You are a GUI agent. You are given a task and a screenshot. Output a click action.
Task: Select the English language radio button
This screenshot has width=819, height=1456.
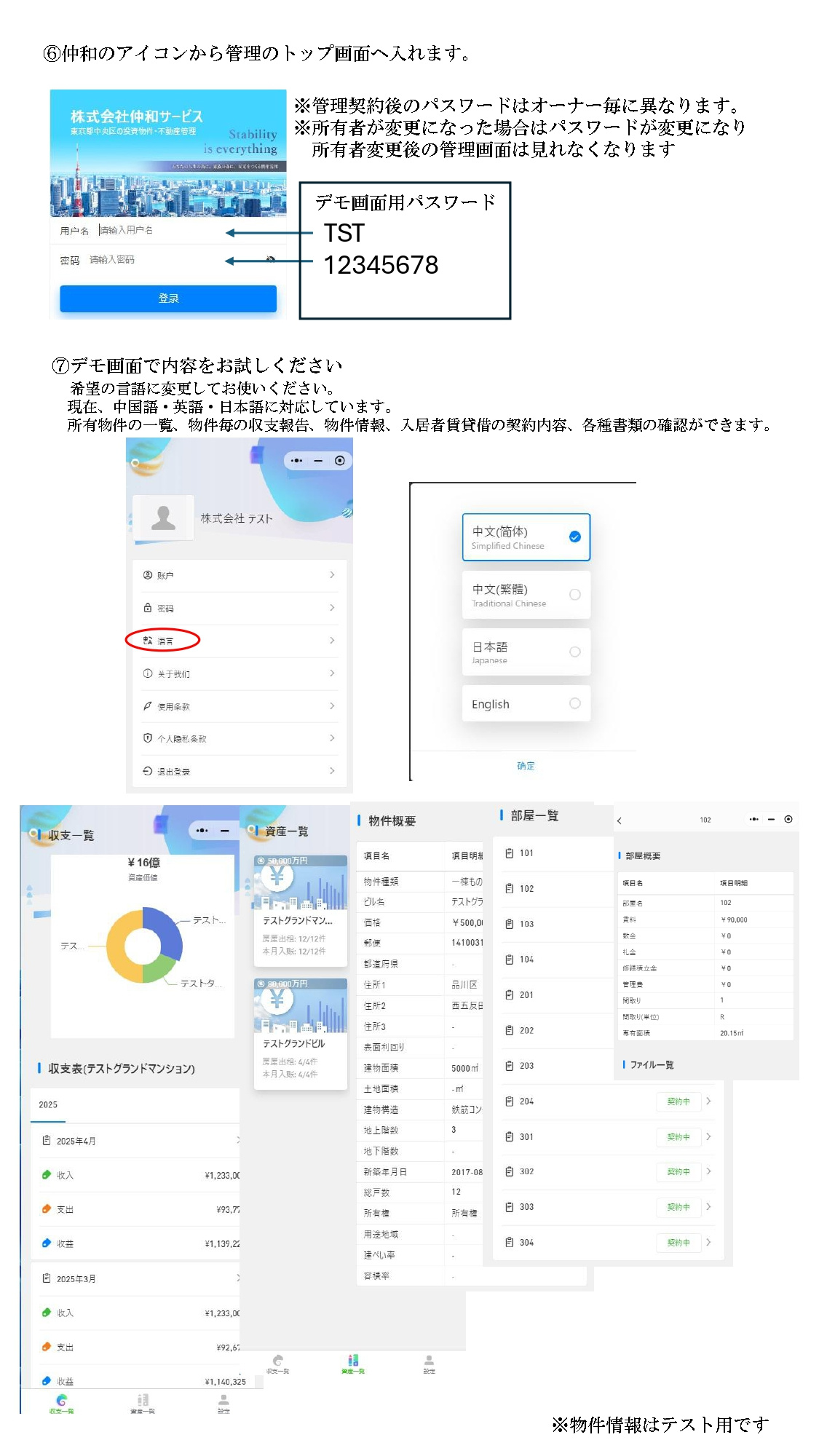click(574, 703)
